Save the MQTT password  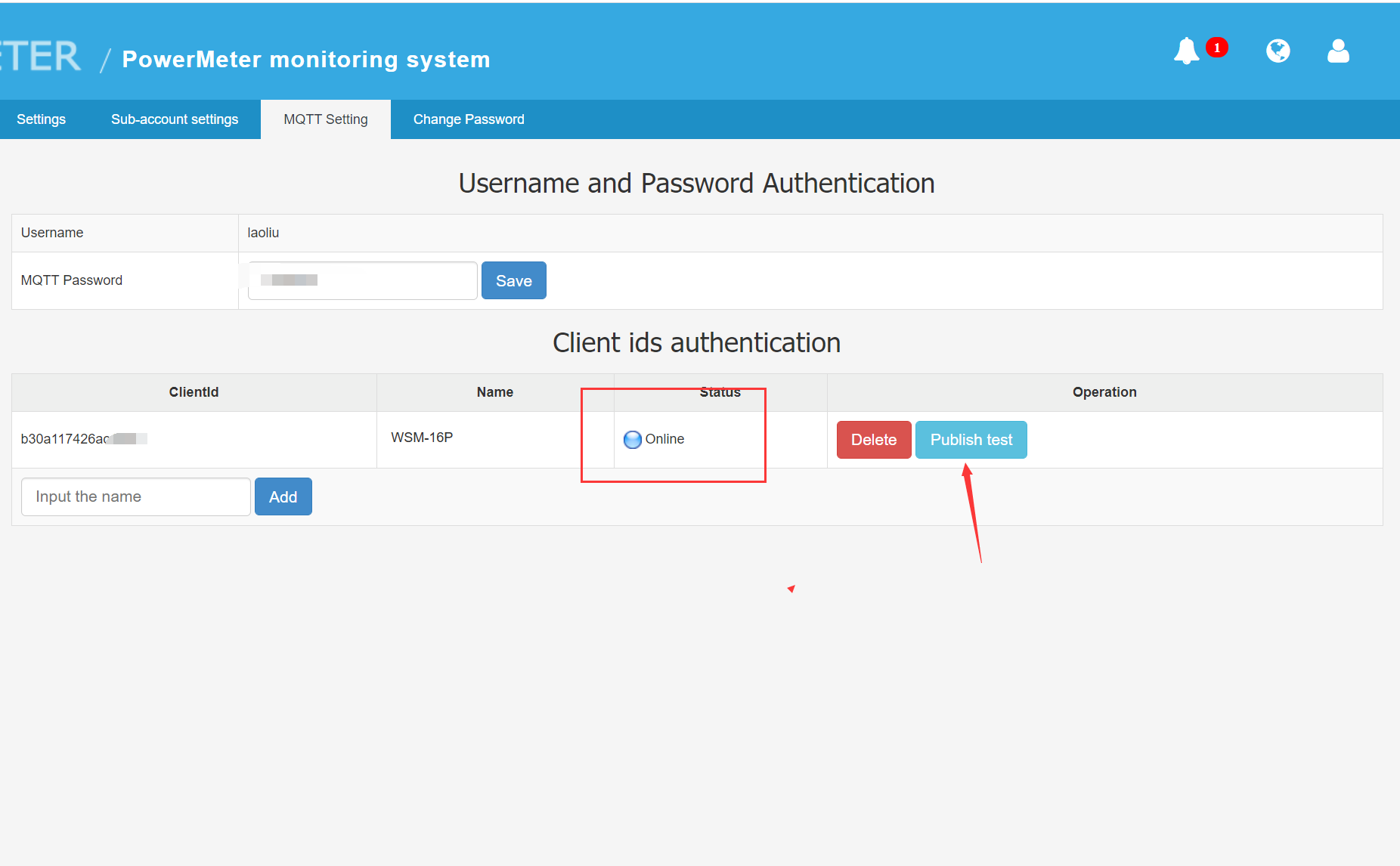(x=513, y=281)
